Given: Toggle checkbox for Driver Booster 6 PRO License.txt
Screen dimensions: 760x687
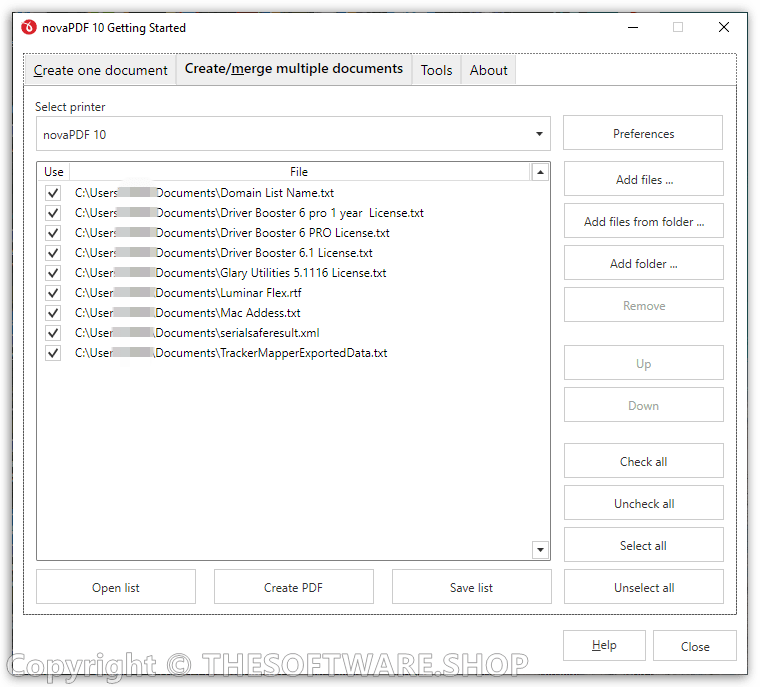Looking at the screenshot, I should coord(53,233).
